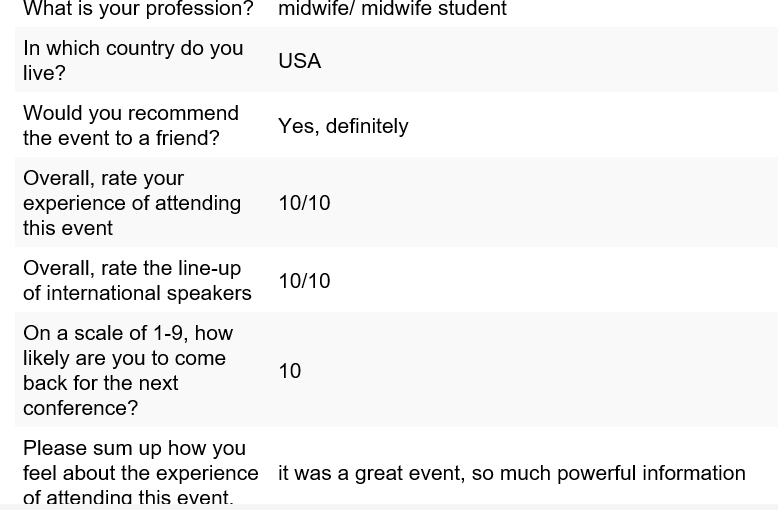The image size is (778, 510).
Task: Click the 'rate your experience of attending' question
Action: [132, 202]
